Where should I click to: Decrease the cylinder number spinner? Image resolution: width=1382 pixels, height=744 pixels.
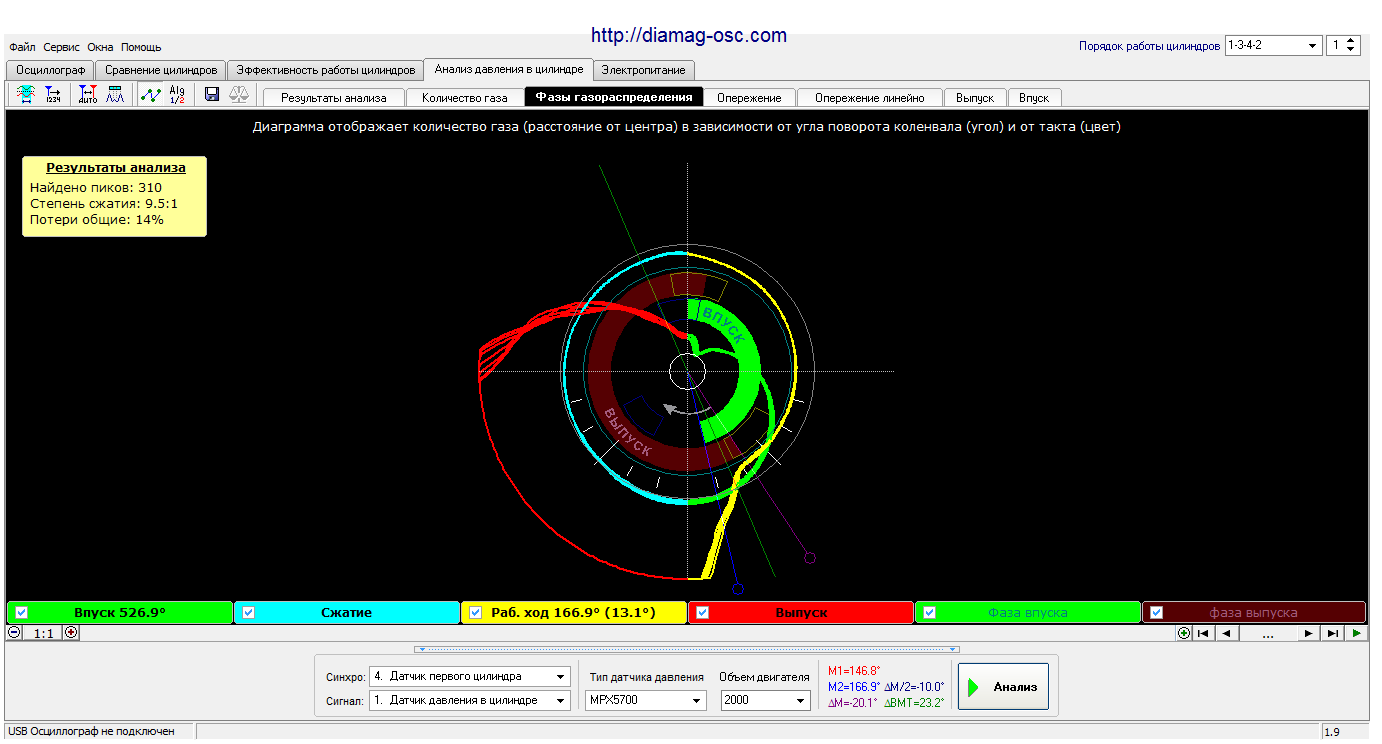tap(1352, 50)
